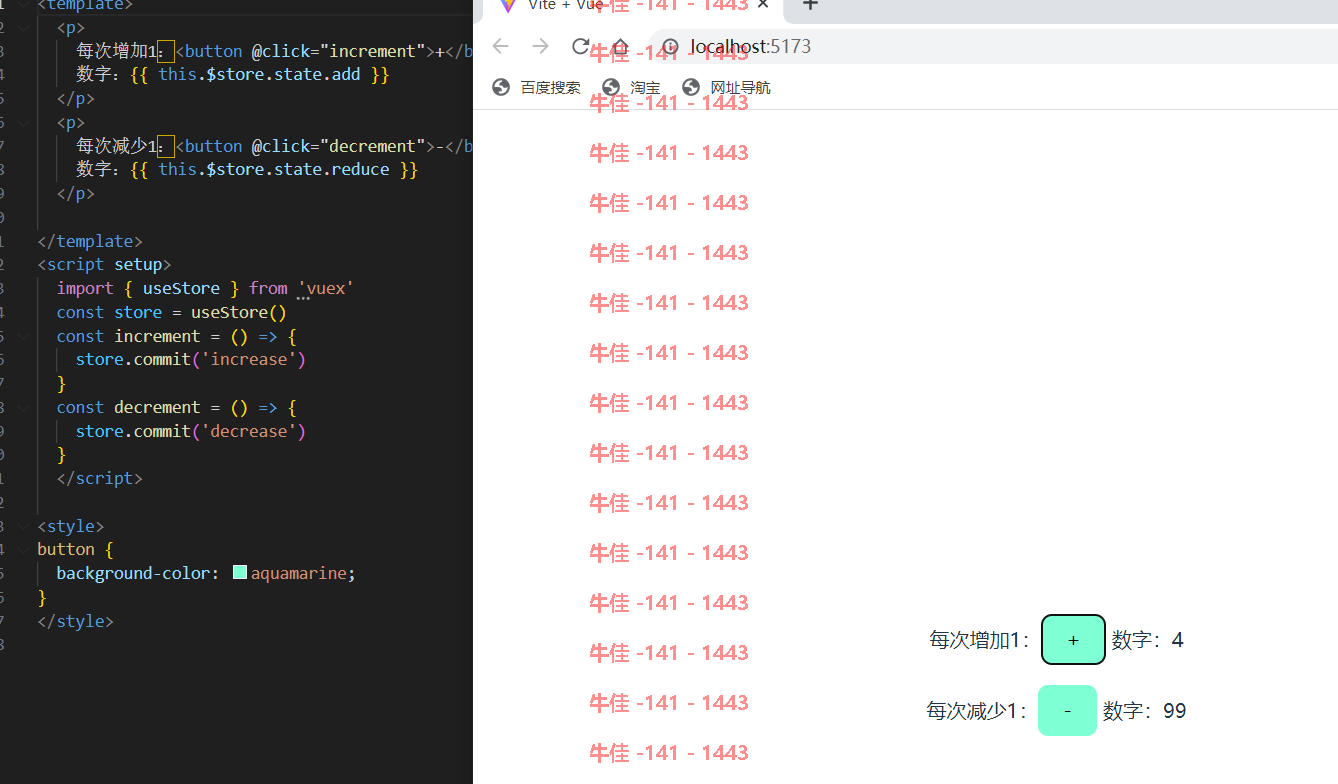
Task: Click the globe icon of 淘宝 bookmark
Action: click(x=611, y=87)
